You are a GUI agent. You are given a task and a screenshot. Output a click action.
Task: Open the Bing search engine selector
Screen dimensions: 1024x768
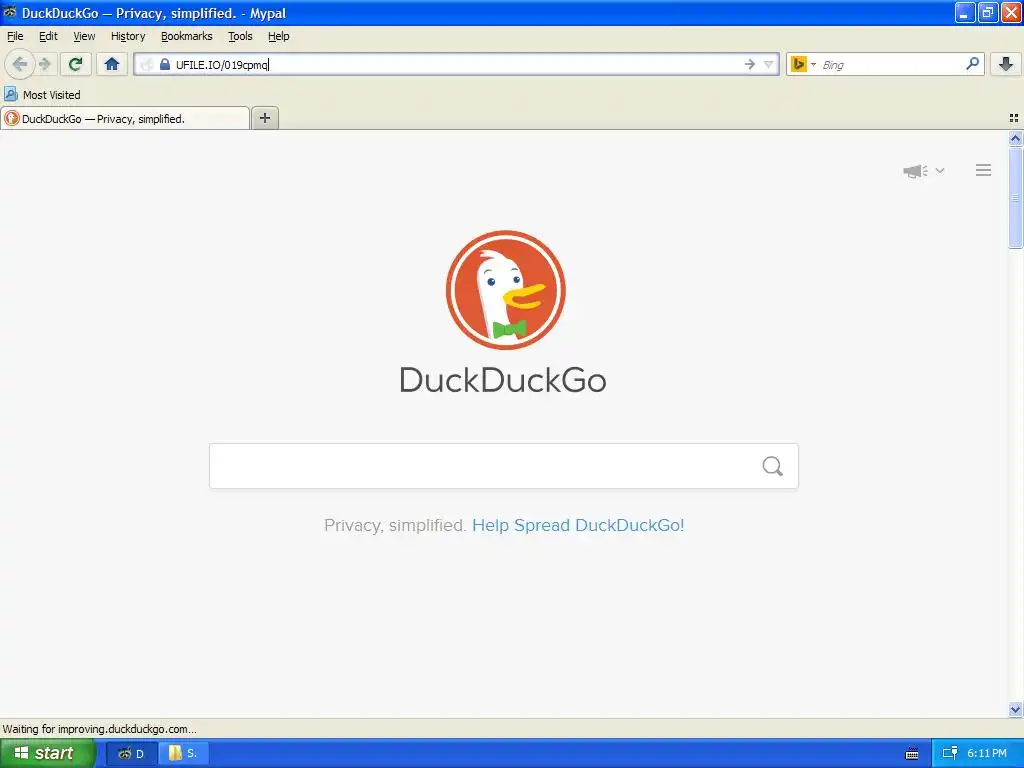(x=813, y=64)
